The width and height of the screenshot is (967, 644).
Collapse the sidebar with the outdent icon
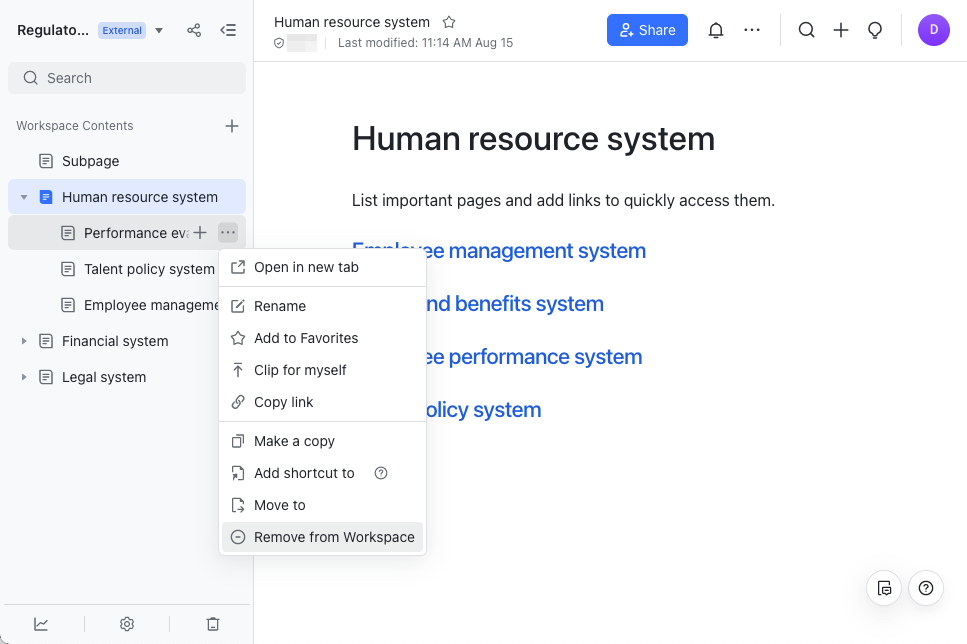coord(228,30)
